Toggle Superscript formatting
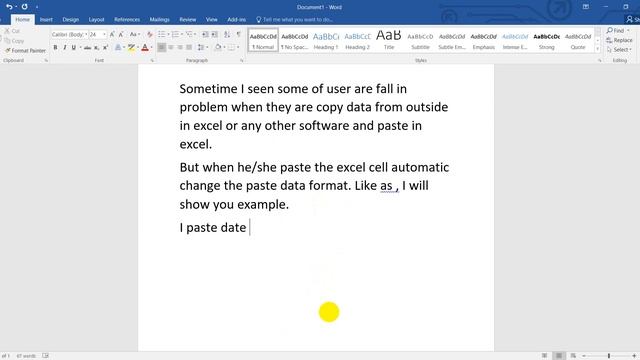This screenshot has height=360, width=640. click(105, 48)
